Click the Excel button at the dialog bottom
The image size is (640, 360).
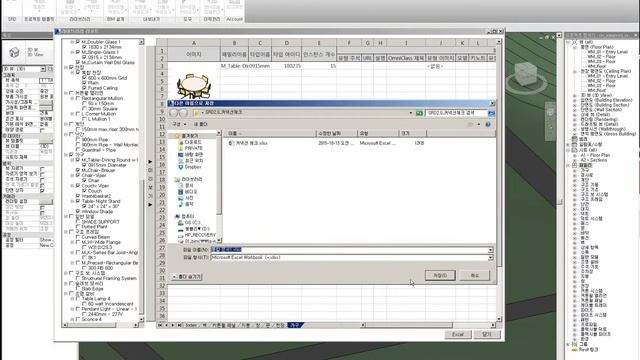pos(458,334)
